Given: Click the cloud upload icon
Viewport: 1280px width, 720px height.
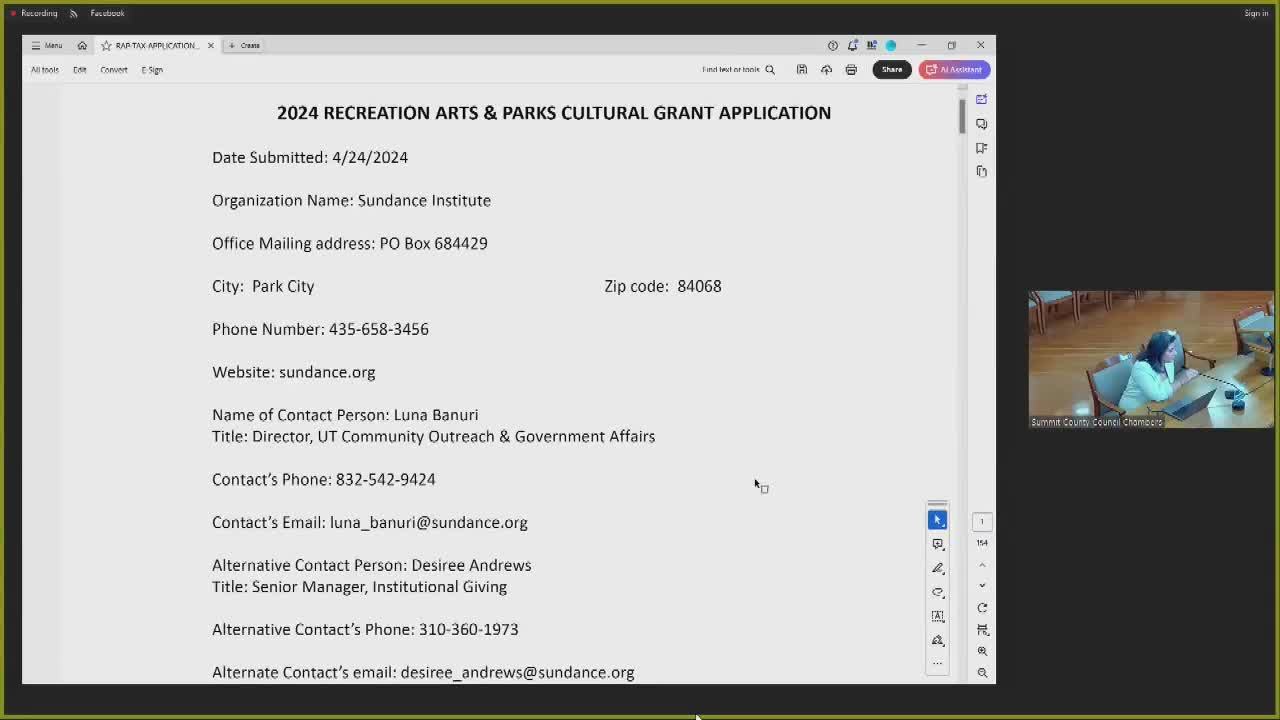Looking at the screenshot, I should point(826,69).
